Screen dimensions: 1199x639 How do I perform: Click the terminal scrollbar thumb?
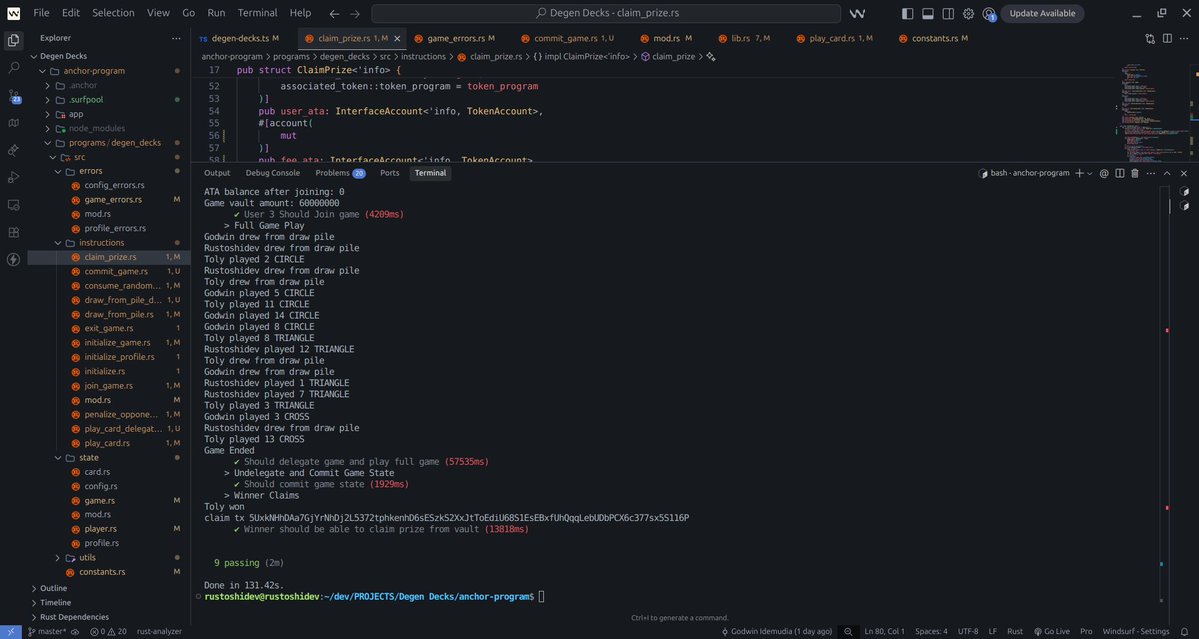point(1168,205)
